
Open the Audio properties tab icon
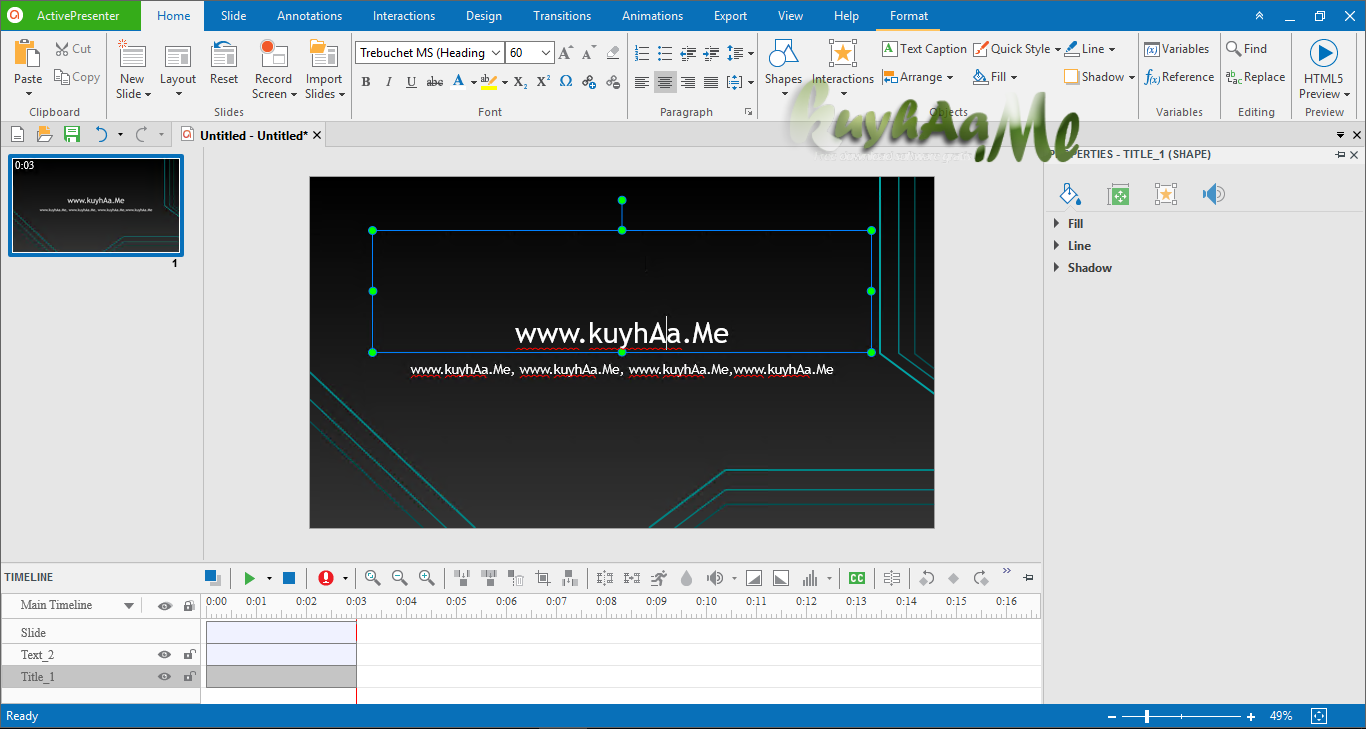coord(1213,194)
